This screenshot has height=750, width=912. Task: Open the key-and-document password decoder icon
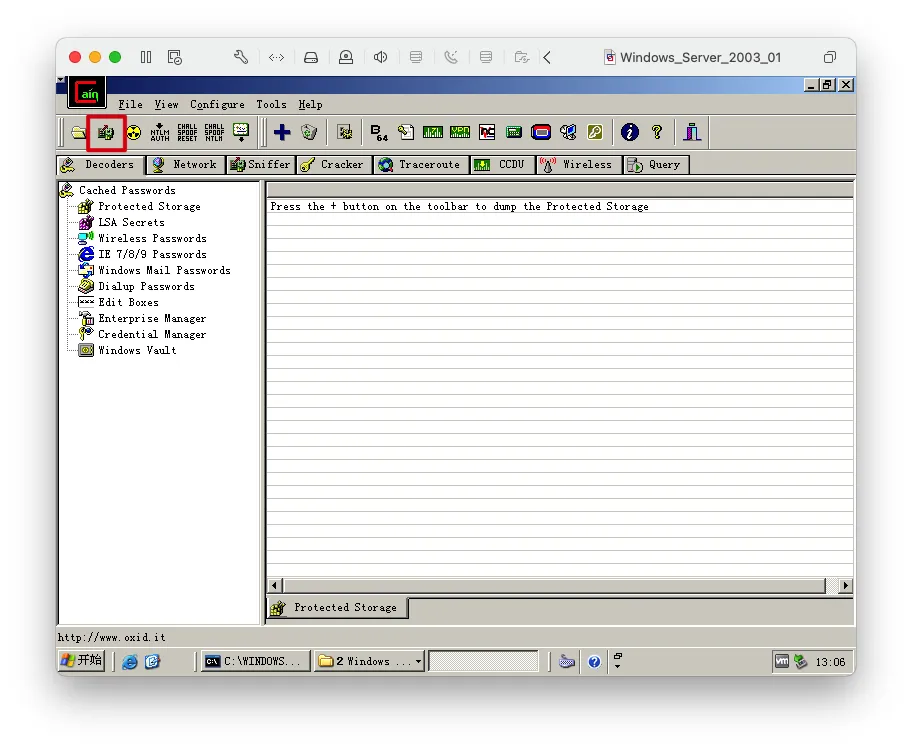click(406, 133)
